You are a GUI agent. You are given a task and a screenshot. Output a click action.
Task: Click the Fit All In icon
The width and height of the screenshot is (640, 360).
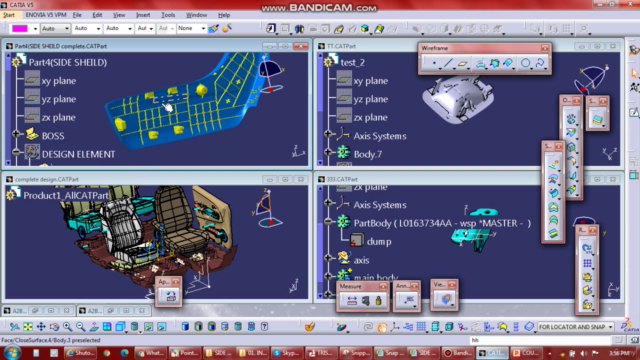pos(28,327)
